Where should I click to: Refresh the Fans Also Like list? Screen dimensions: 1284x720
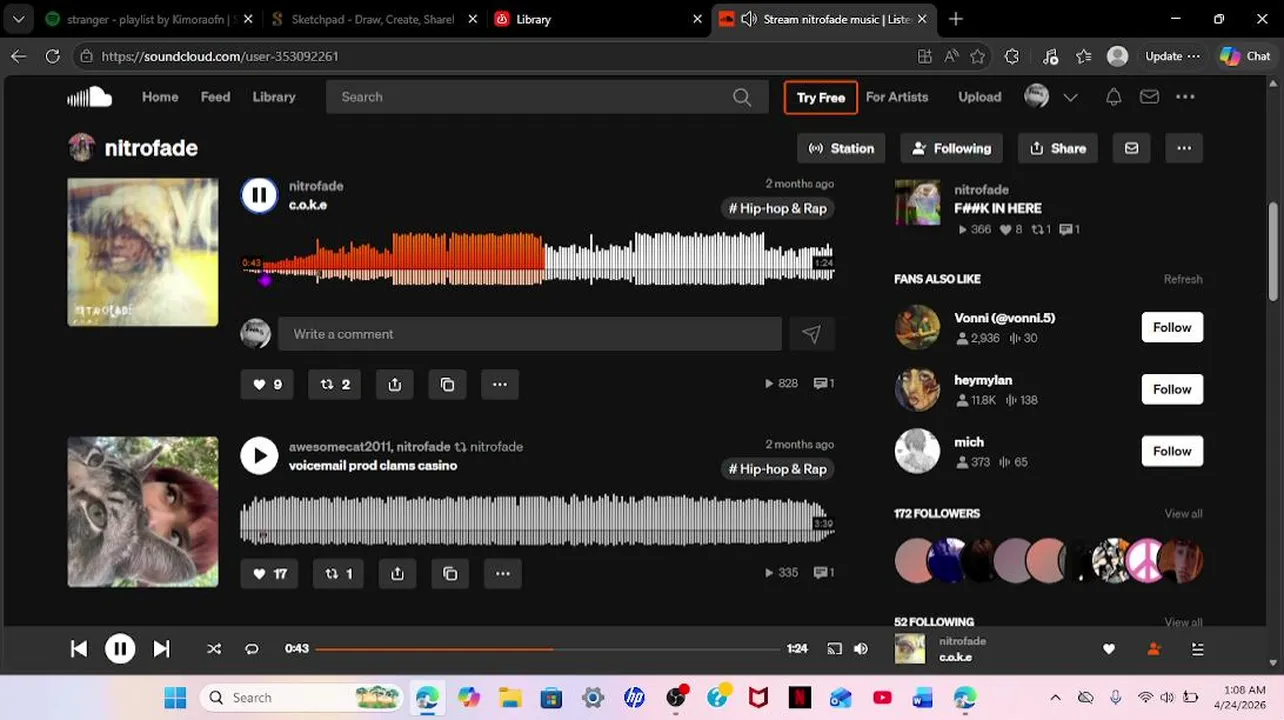point(1183,279)
